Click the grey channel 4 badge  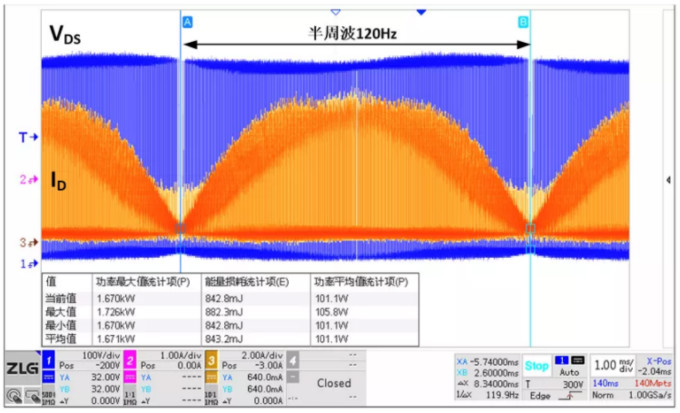pyautogui.click(x=293, y=358)
